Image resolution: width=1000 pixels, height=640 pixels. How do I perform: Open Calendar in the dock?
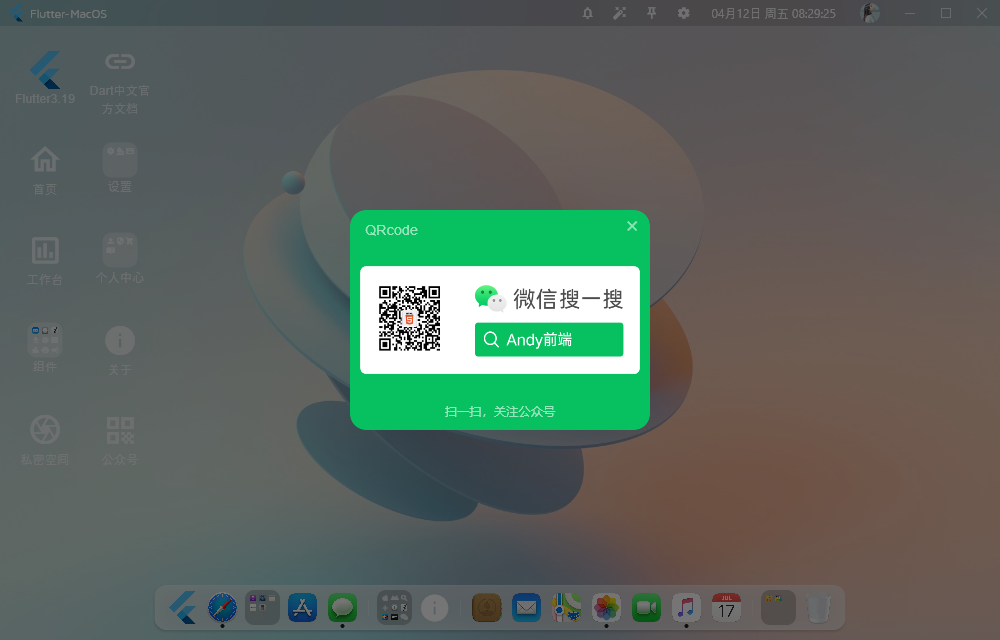pos(726,607)
